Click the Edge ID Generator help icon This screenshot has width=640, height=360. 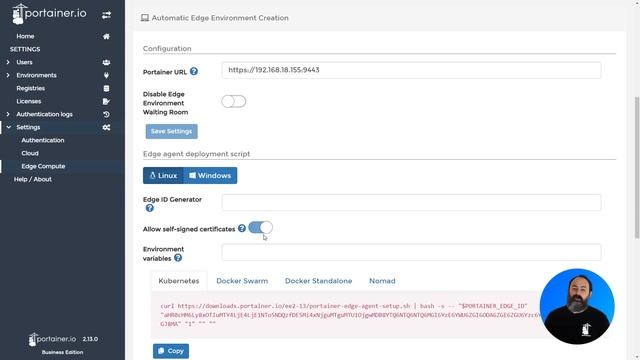(x=150, y=208)
